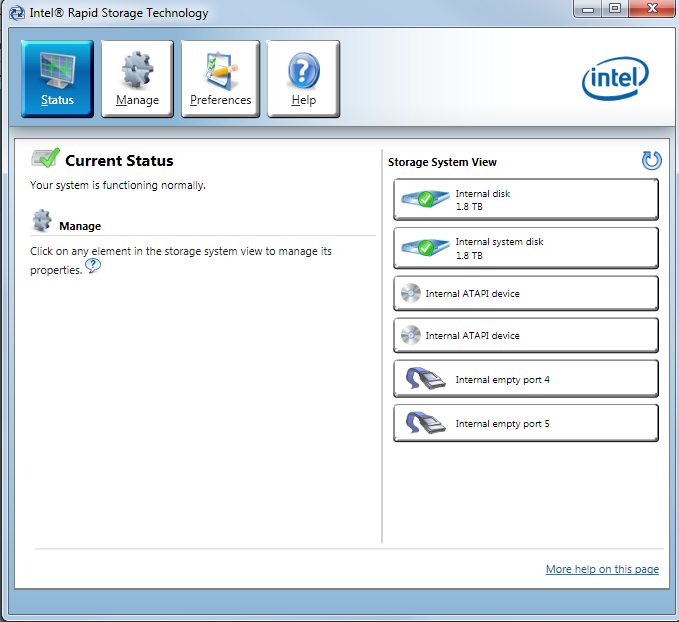Select Internal empty port 5
This screenshot has height=622, width=679.
coord(526,423)
